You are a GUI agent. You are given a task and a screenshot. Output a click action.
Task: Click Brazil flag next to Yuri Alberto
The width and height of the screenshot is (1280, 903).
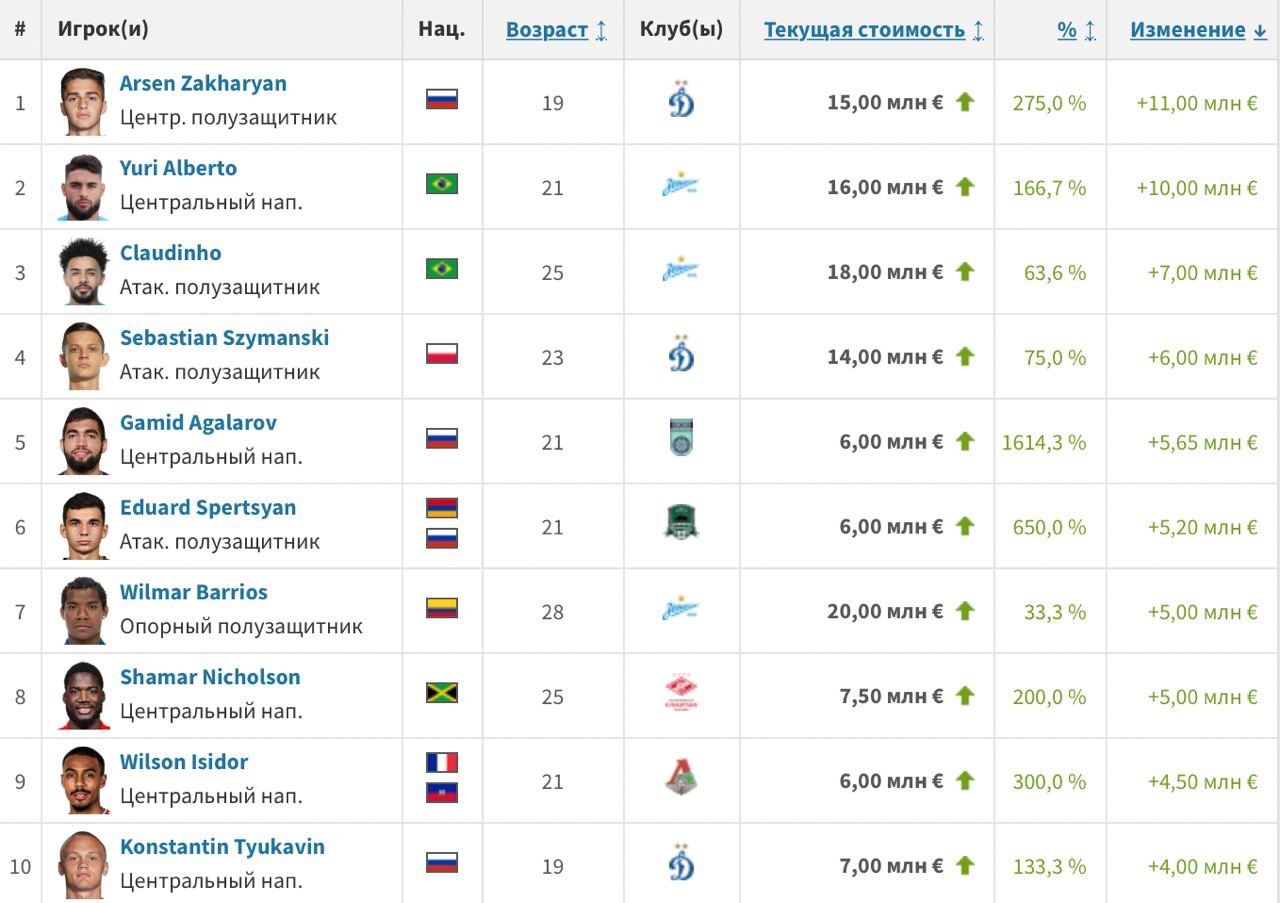click(x=442, y=184)
